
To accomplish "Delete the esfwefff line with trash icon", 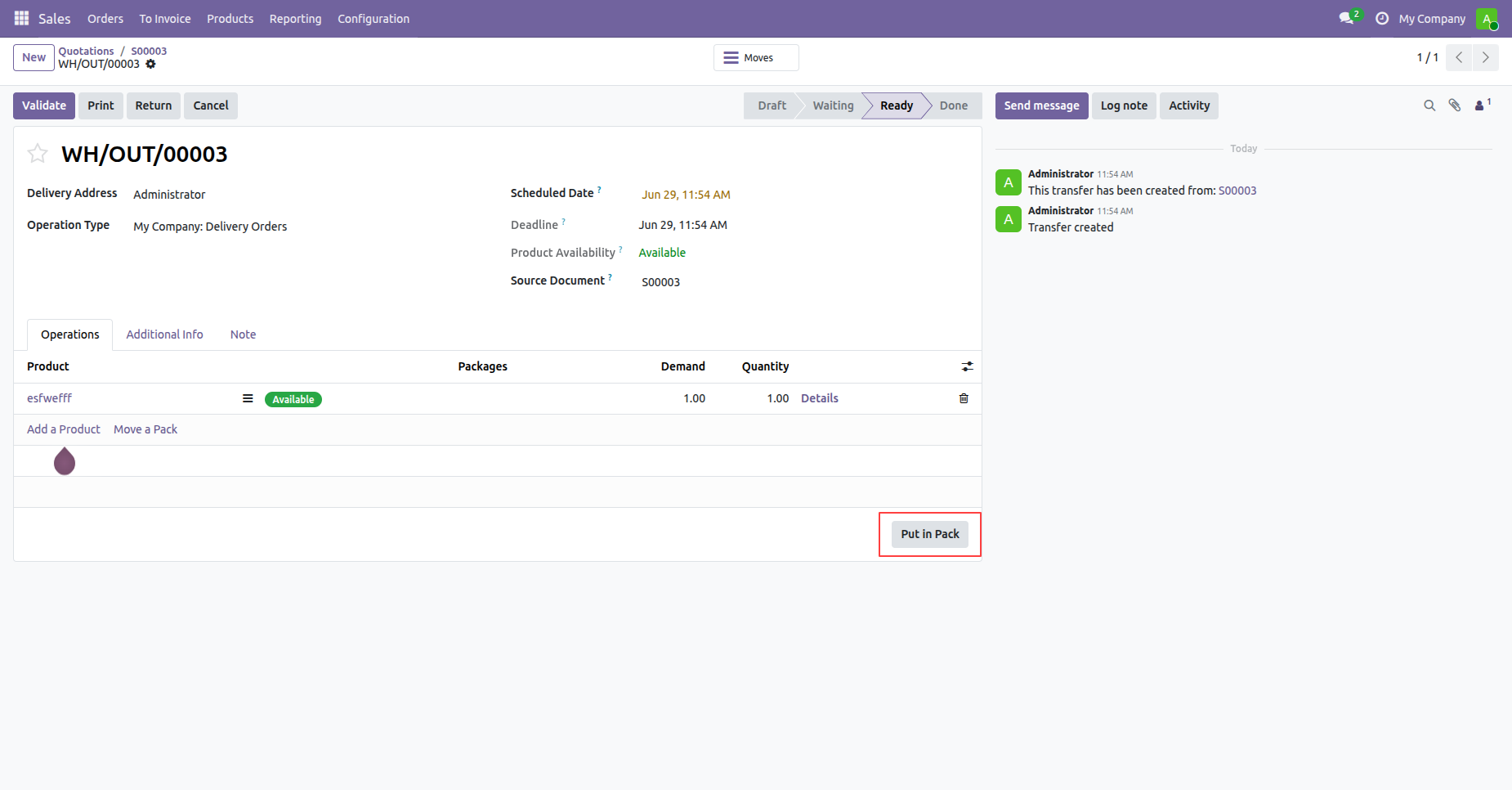I will click(964, 398).
